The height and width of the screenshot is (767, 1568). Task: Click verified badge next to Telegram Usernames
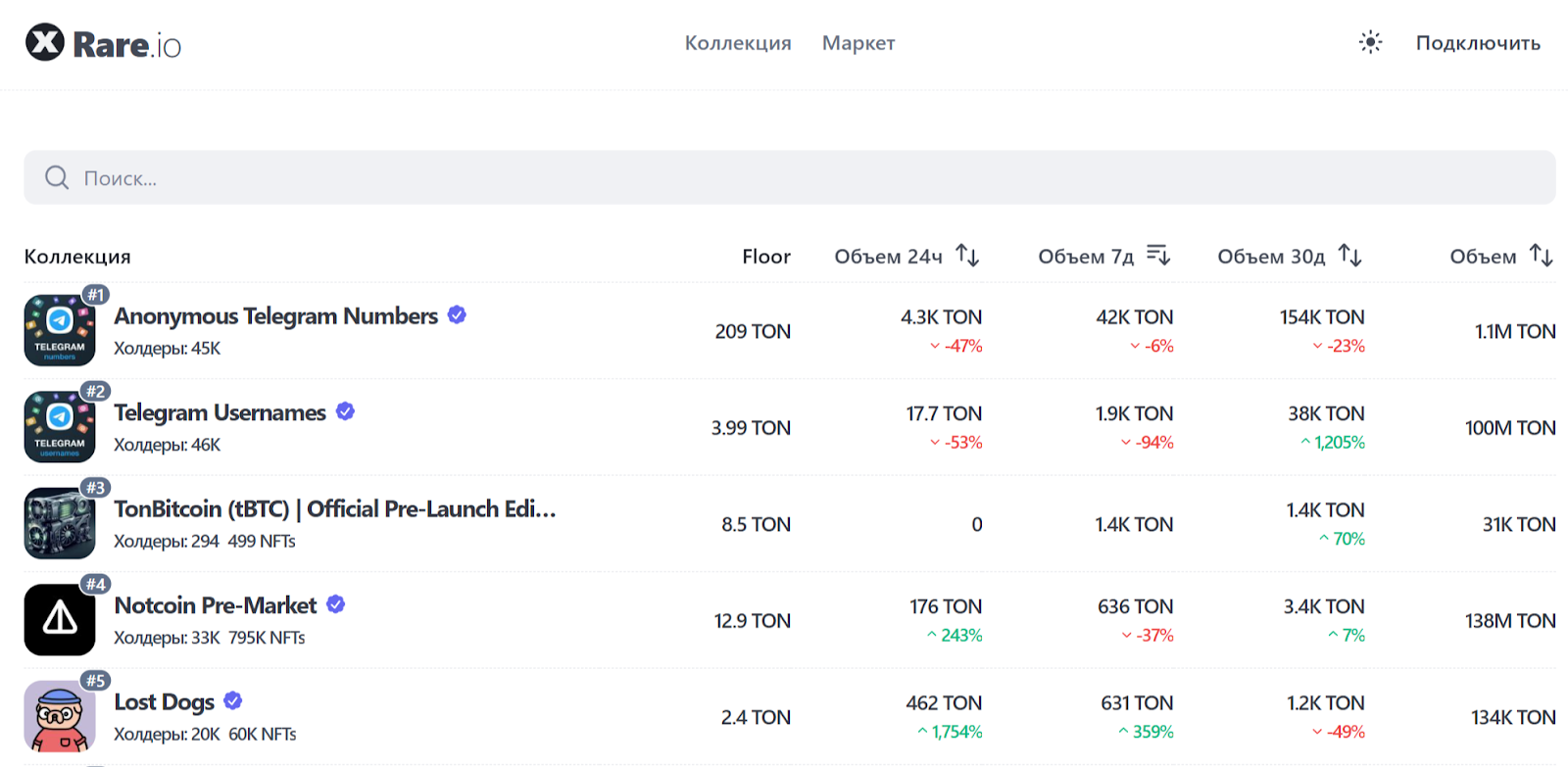pyautogui.click(x=345, y=411)
